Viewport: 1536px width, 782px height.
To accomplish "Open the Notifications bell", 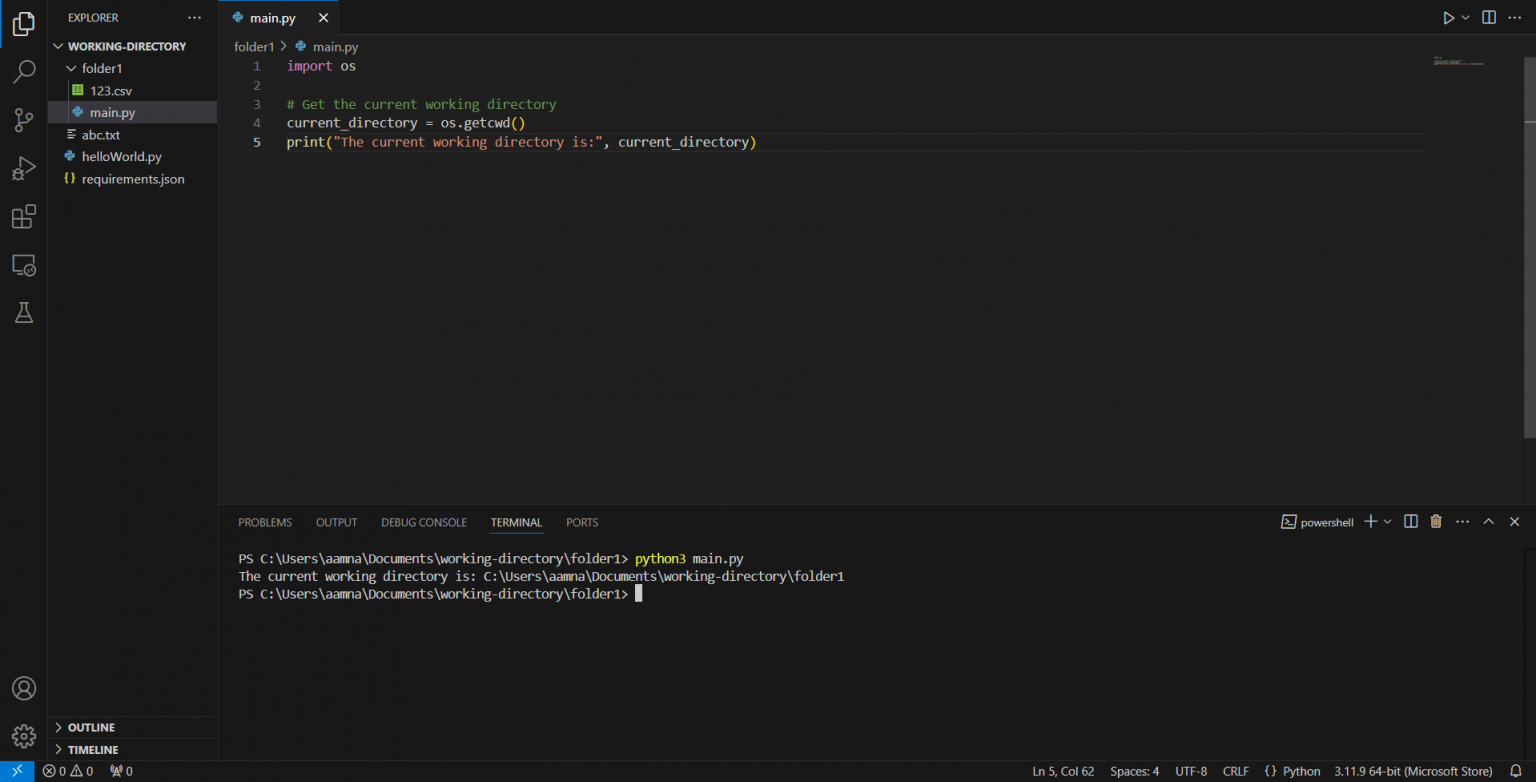I will [x=1518, y=771].
